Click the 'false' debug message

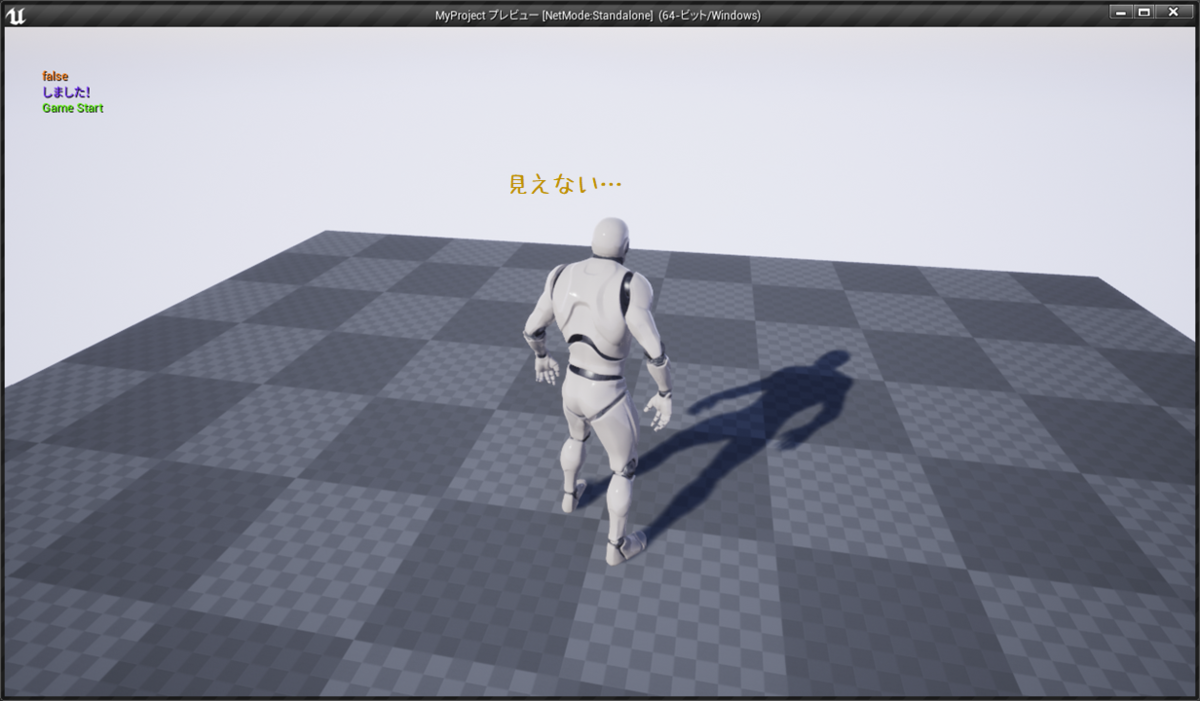55,76
